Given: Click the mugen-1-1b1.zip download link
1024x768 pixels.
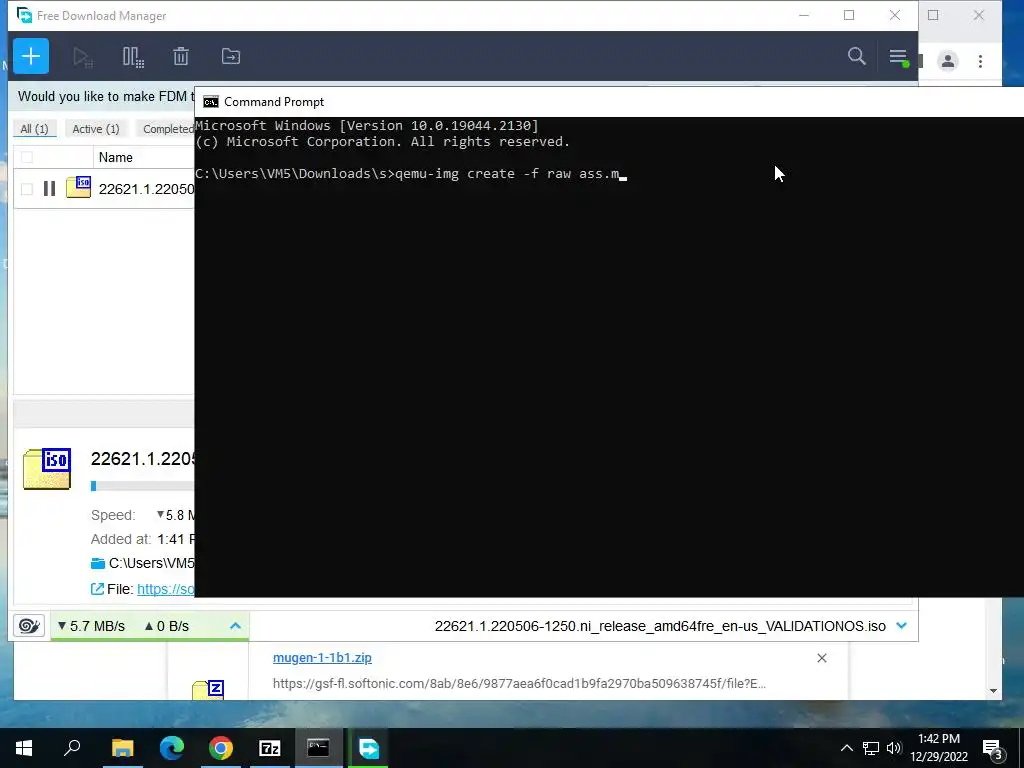Looking at the screenshot, I should click(322, 658).
